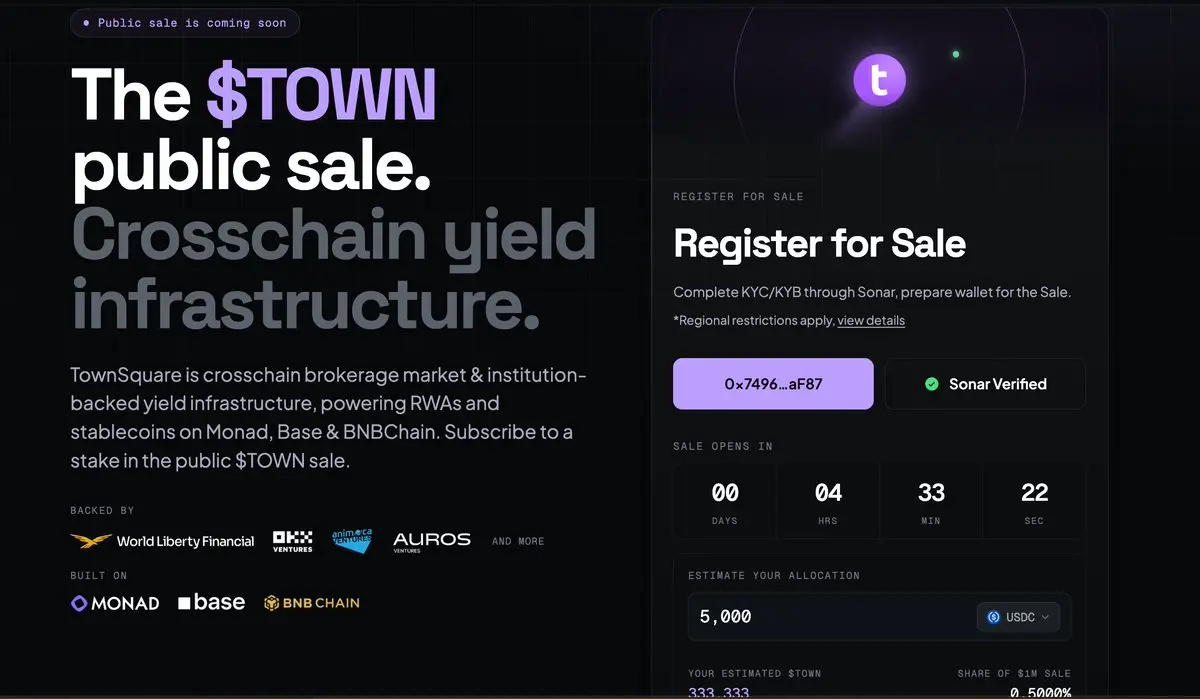This screenshot has width=1200, height=699.
Task: Click the Auros Ventures logo
Action: click(x=432, y=541)
